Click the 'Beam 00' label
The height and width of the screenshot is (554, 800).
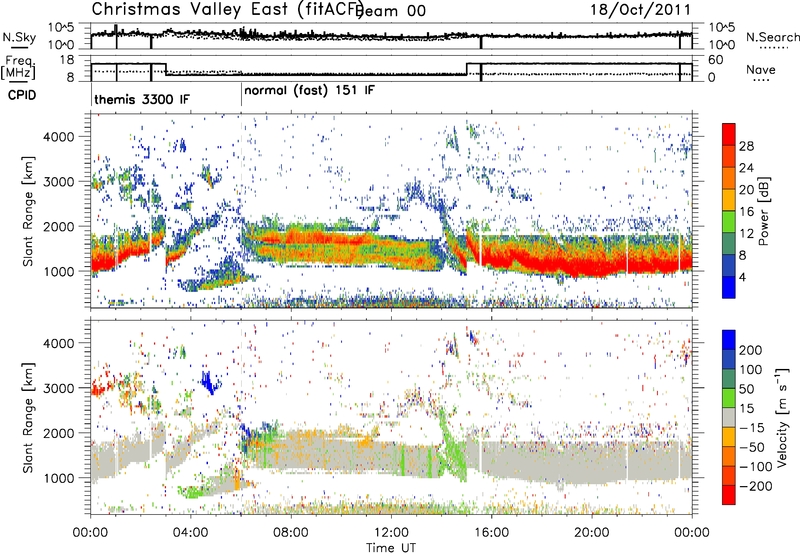pyautogui.click(x=390, y=11)
